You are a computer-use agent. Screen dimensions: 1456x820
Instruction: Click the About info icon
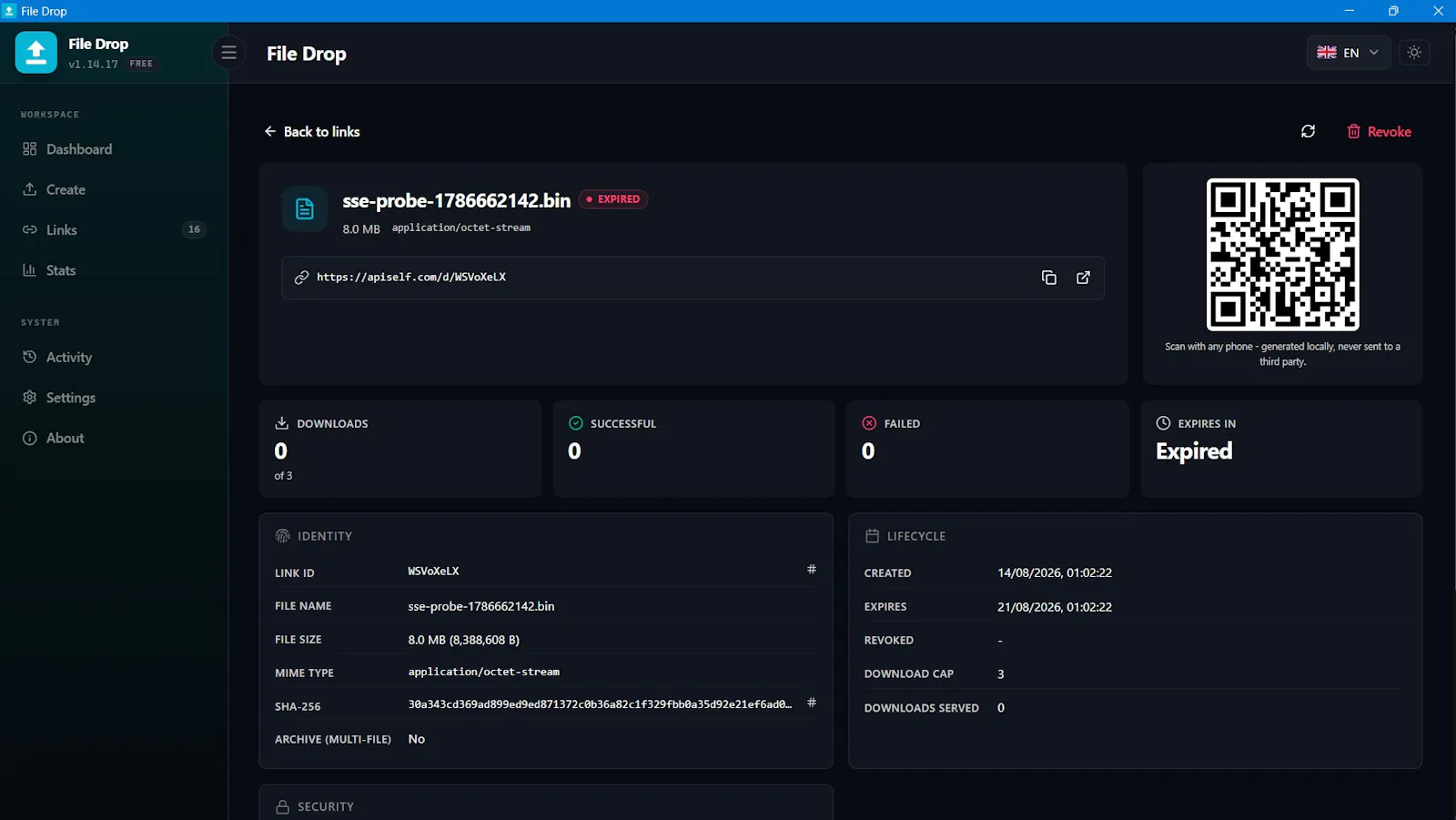point(29,438)
